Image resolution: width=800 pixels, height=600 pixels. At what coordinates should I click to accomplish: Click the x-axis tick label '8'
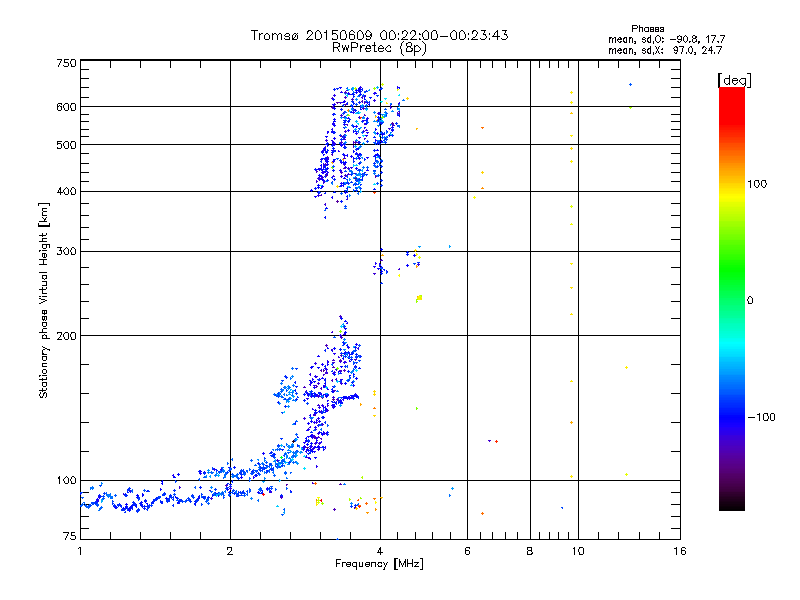coord(530,551)
